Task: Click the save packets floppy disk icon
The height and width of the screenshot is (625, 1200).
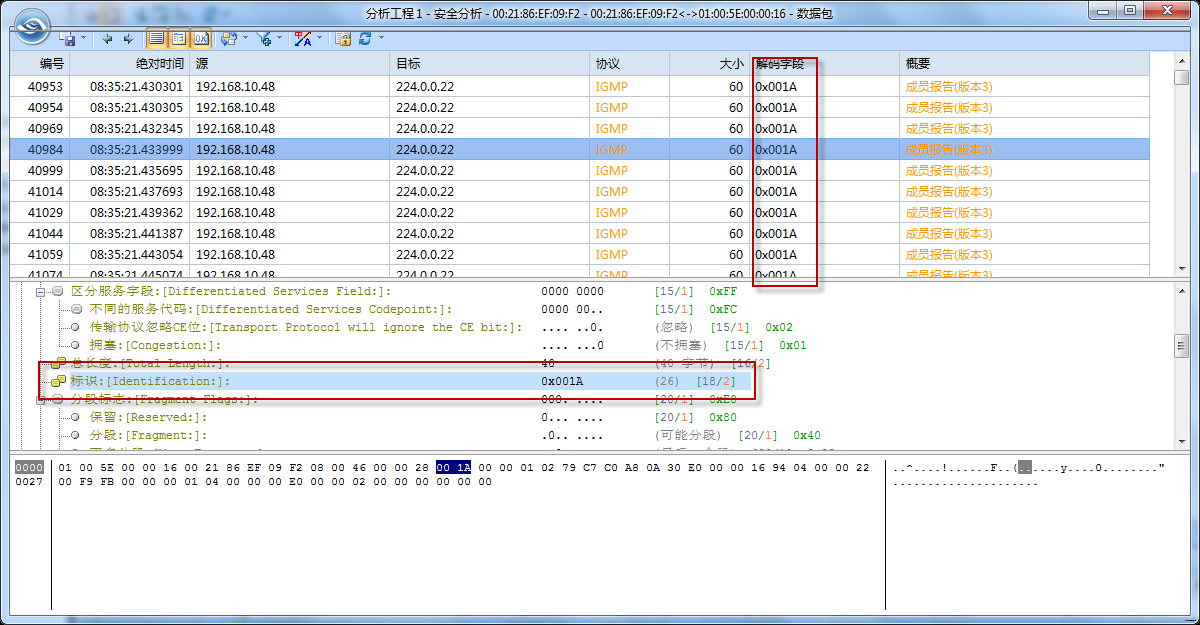Action: point(68,38)
